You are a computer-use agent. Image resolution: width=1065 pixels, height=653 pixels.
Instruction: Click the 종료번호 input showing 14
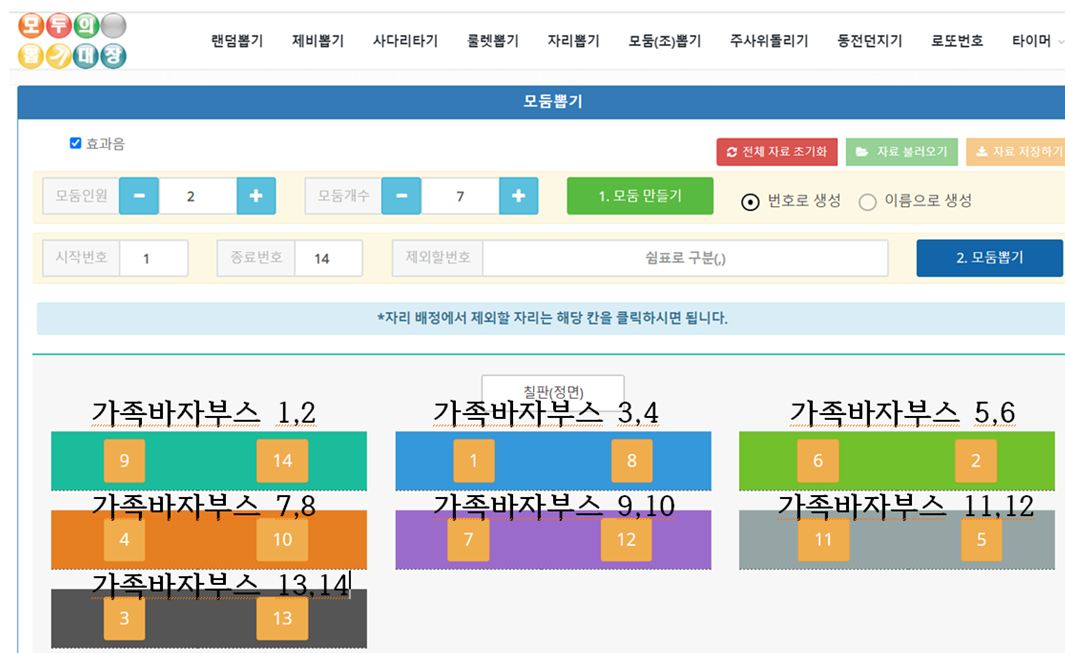tap(328, 258)
